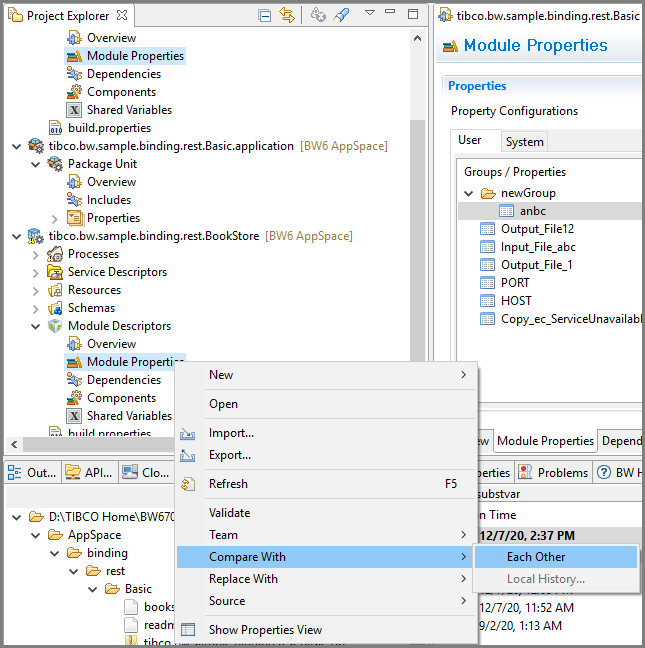Select the Output_File12 property

pos(537,229)
